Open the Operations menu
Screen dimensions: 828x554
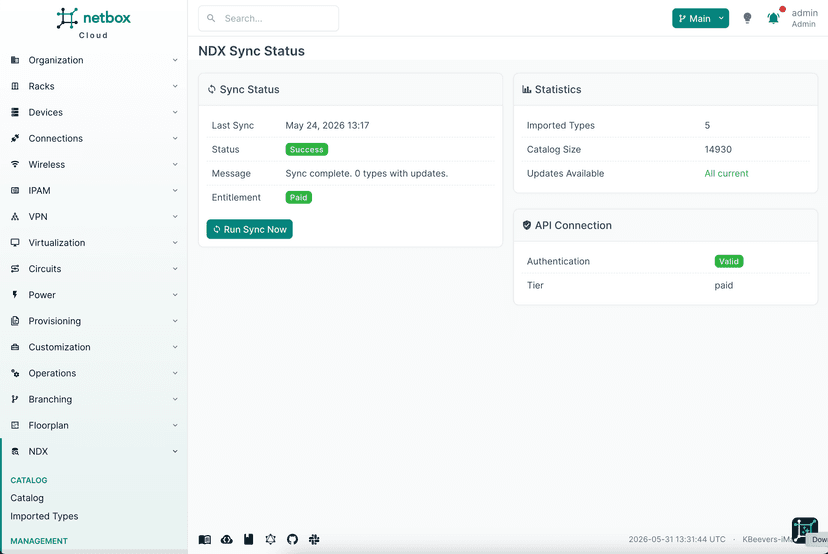coord(94,373)
